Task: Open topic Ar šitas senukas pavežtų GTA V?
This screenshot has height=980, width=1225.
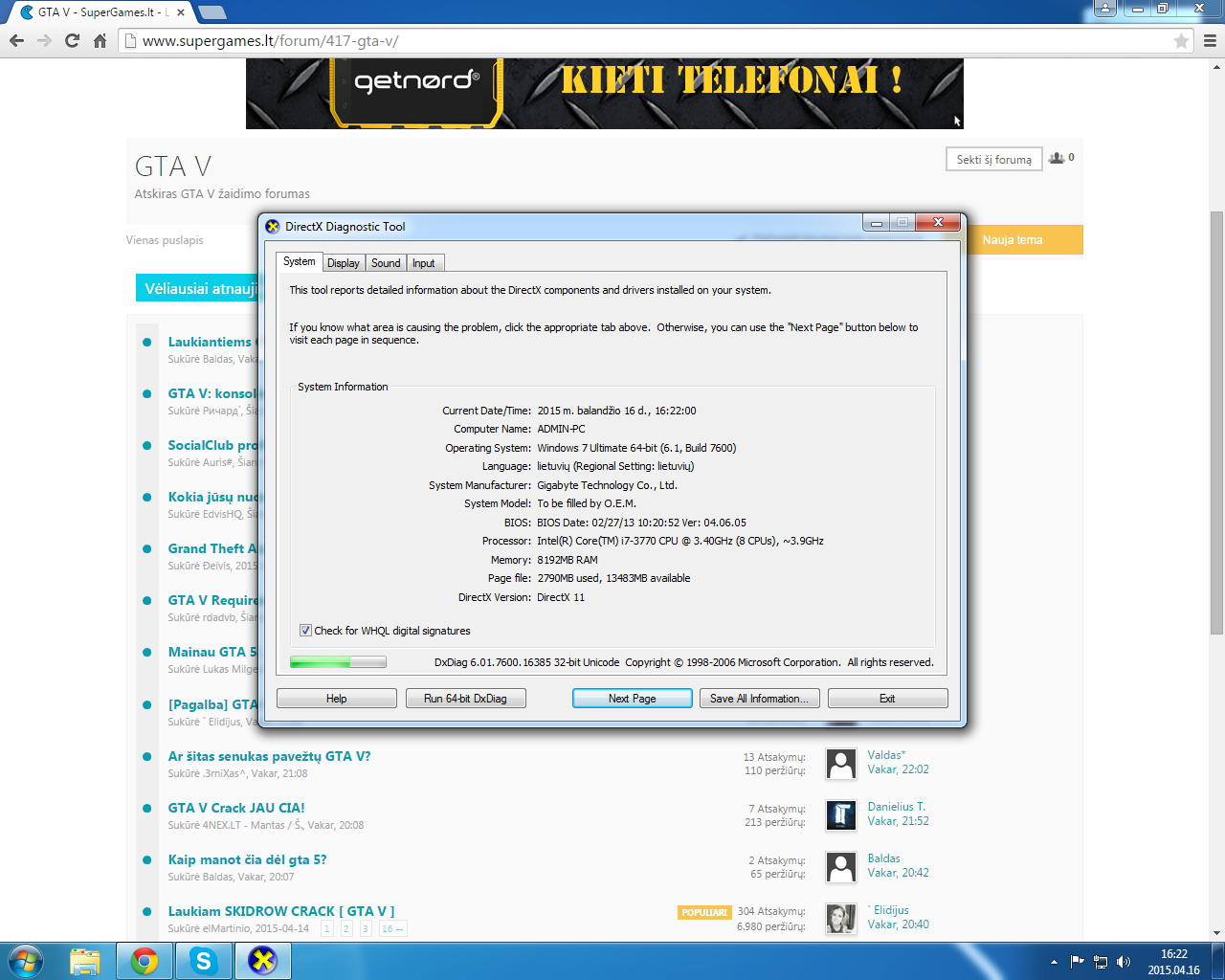Action: pos(269,756)
